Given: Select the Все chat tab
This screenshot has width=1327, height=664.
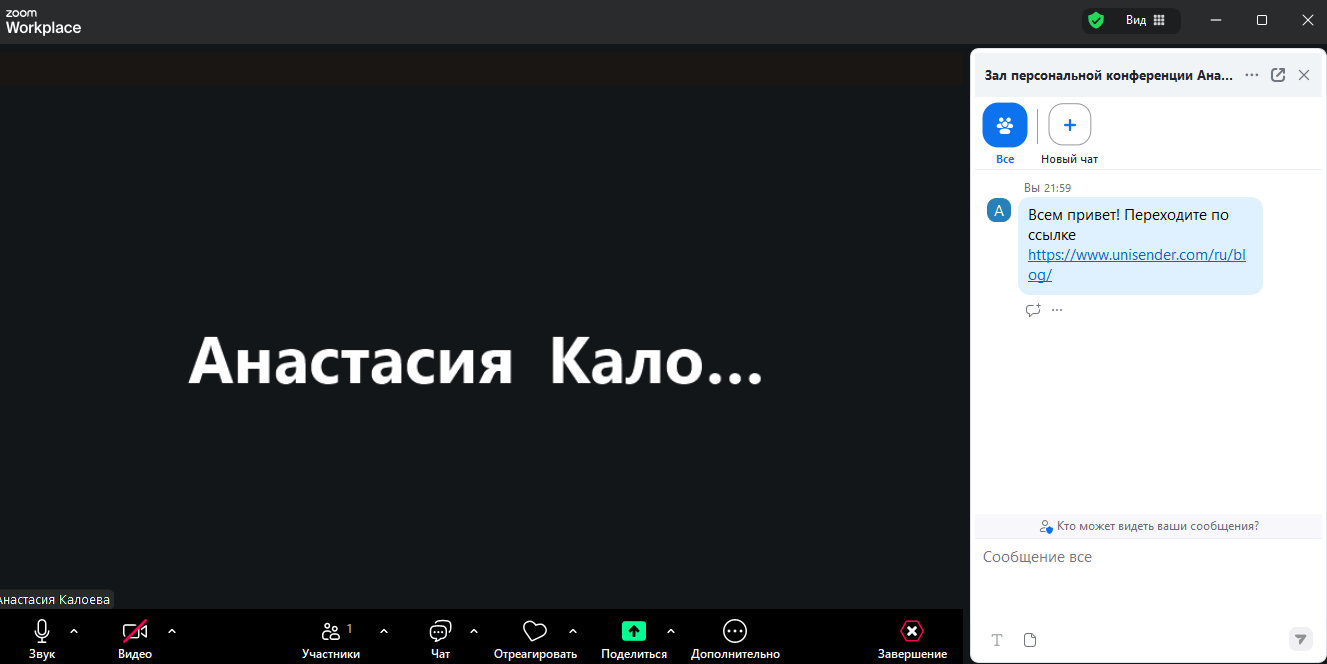Looking at the screenshot, I should [x=1005, y=134].
